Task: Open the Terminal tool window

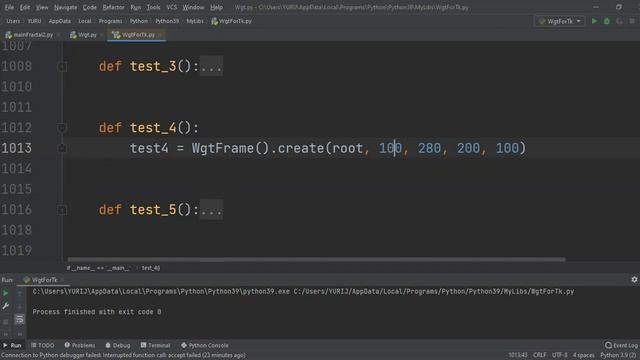Action: pos(156,345)
